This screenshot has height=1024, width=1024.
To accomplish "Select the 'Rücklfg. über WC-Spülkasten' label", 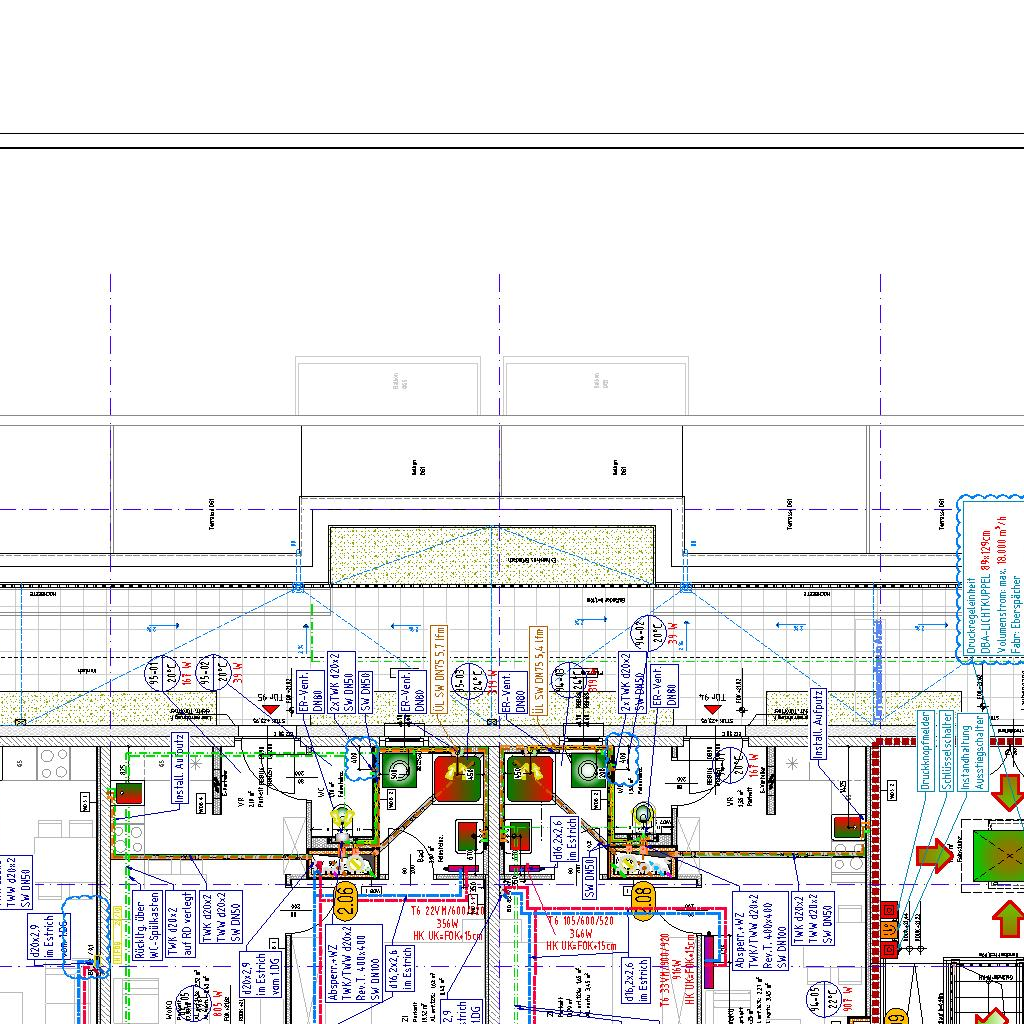I will (x=146, y=925).
